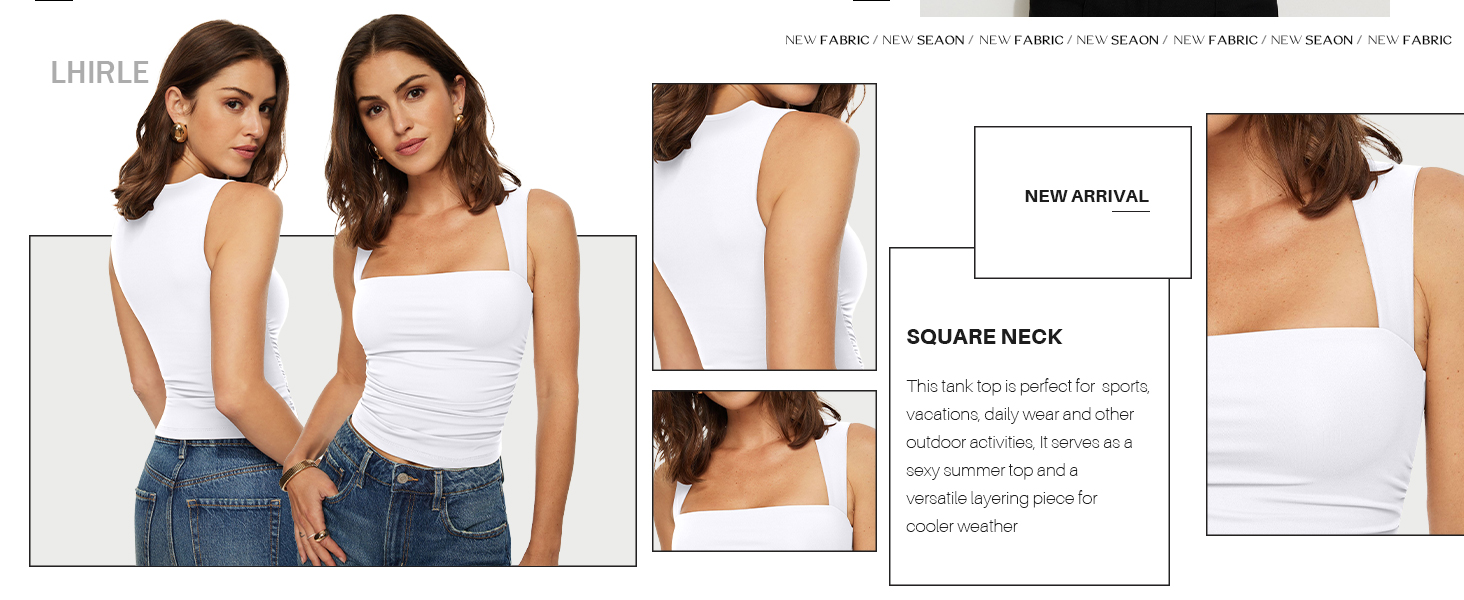Click the tank top description paragraph

point(1028,456)
